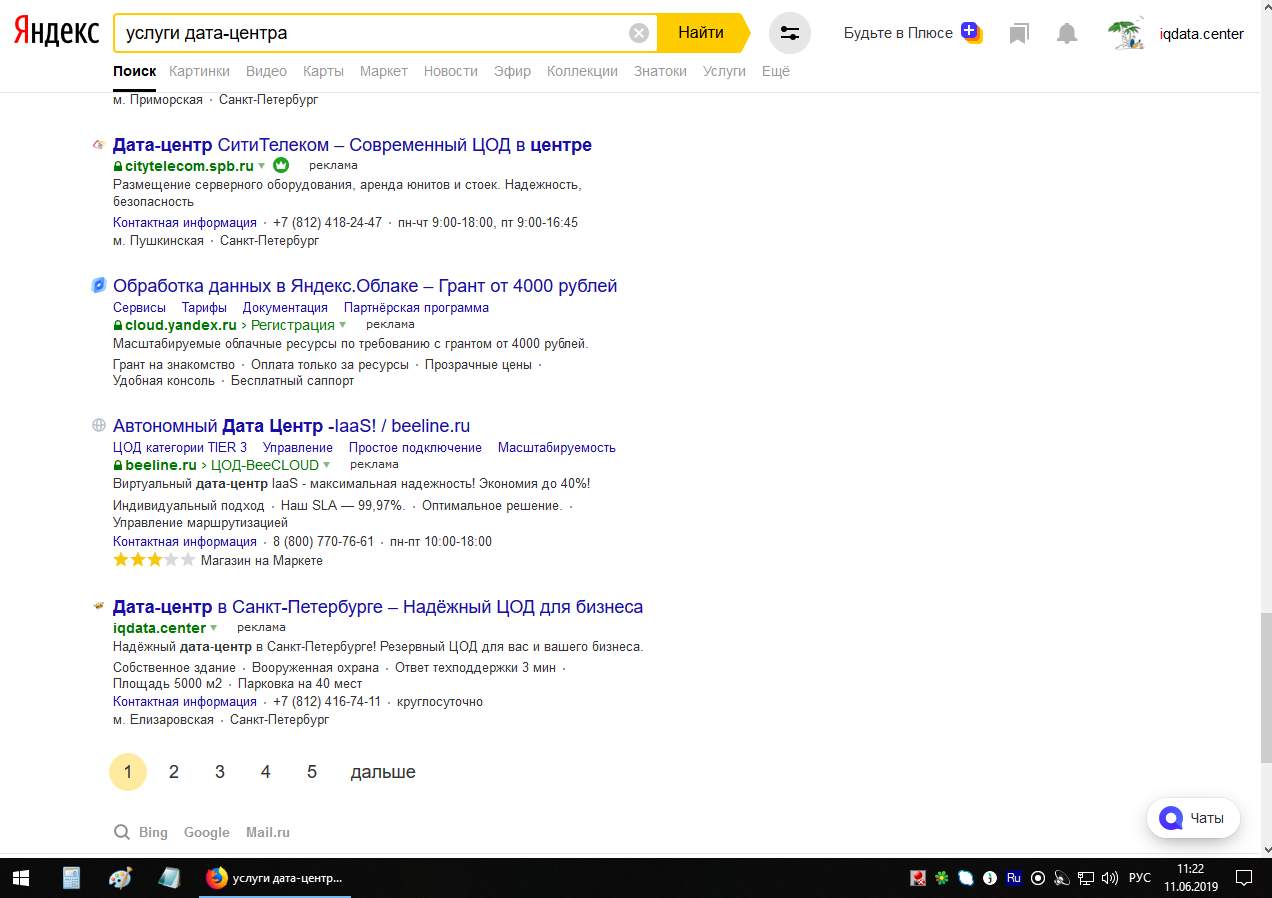
Task: Switch to the Карты tab
Action: (x=323, y=71)
